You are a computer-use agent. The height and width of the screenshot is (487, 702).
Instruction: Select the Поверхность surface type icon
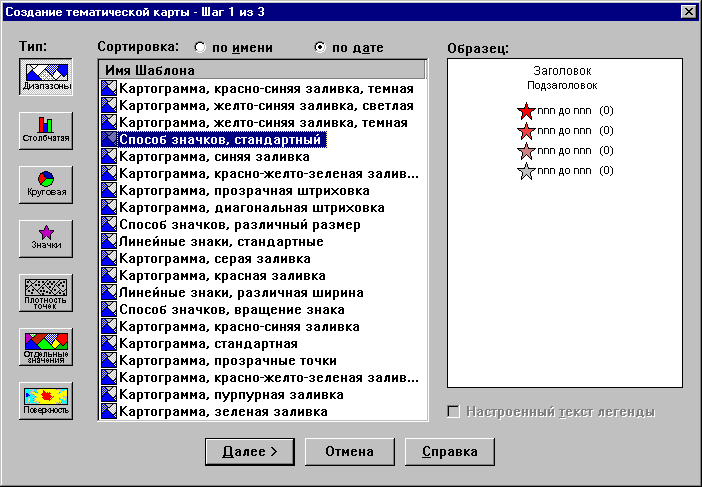[45, 400]
